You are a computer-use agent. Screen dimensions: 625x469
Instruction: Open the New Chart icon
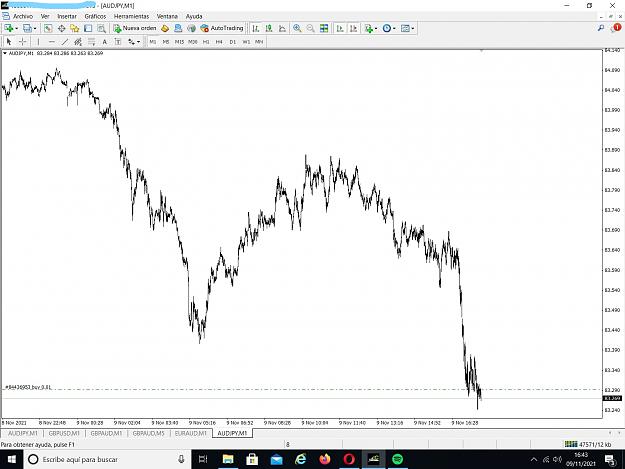[x=8, y=28]
